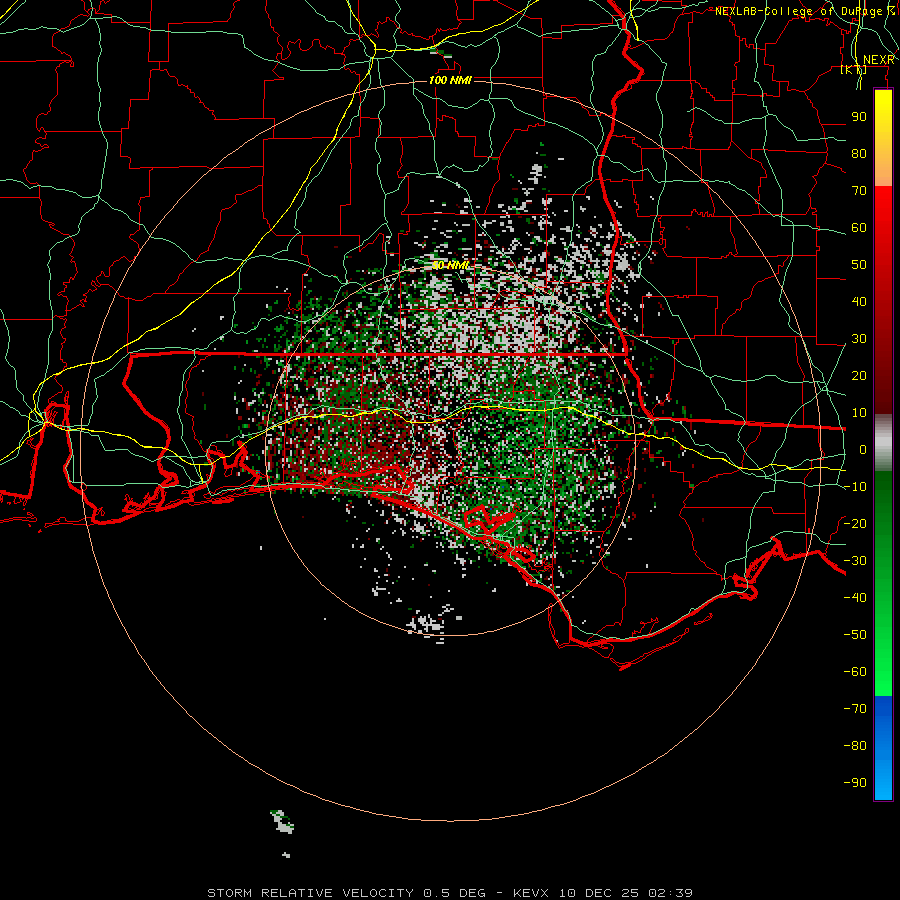Viewport: 900px width, 900px height.
Task: Click the 90 value on velocity scale
Action: click(859, 117)
